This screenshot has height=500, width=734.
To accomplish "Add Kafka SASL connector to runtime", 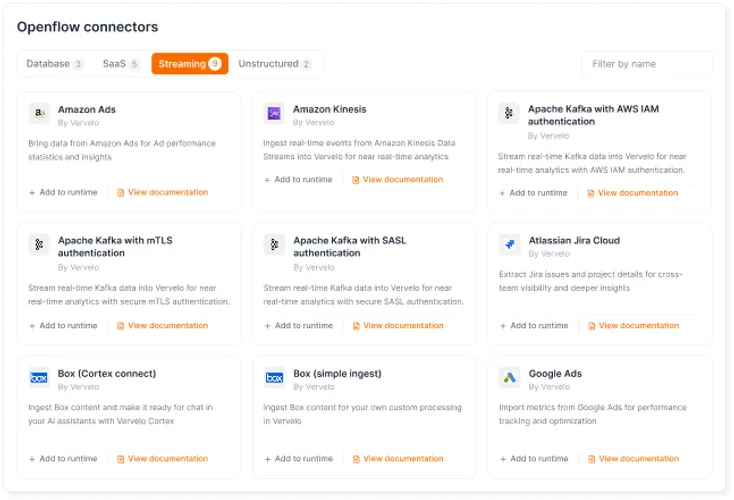I will point(299,325).
